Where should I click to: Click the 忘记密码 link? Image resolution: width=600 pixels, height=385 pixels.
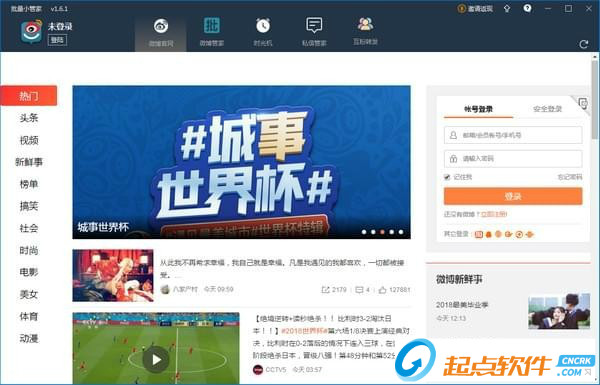[570, 177]
